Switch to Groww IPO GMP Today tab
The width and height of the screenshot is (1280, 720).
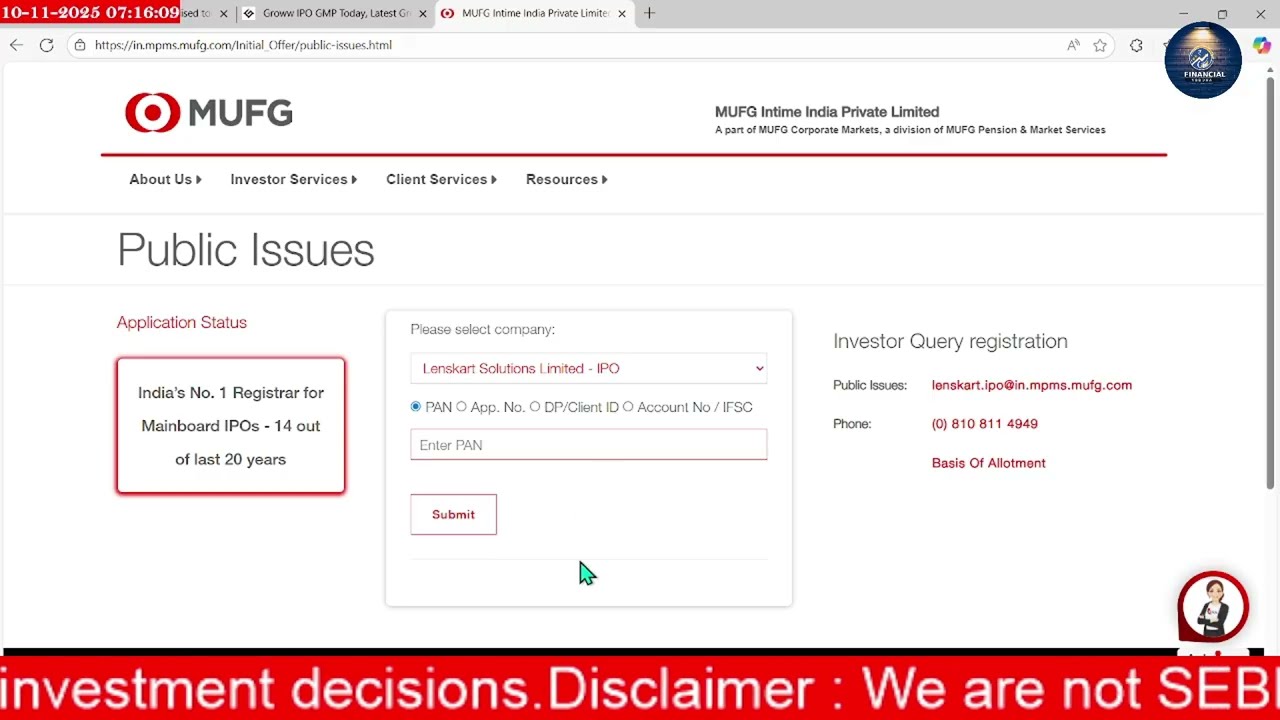[x=336, y=14]
